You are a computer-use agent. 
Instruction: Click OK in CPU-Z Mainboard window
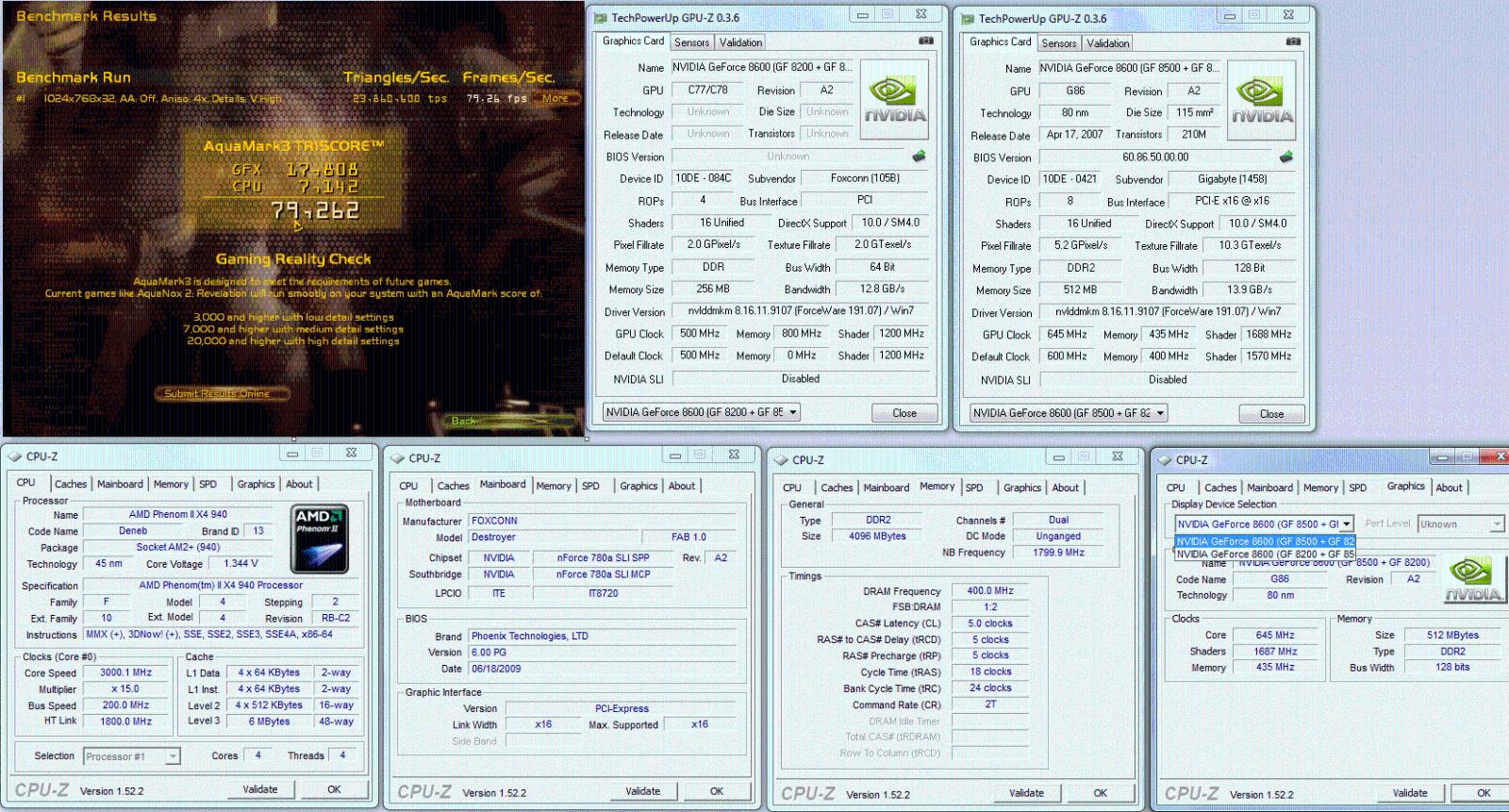point(717,791)
